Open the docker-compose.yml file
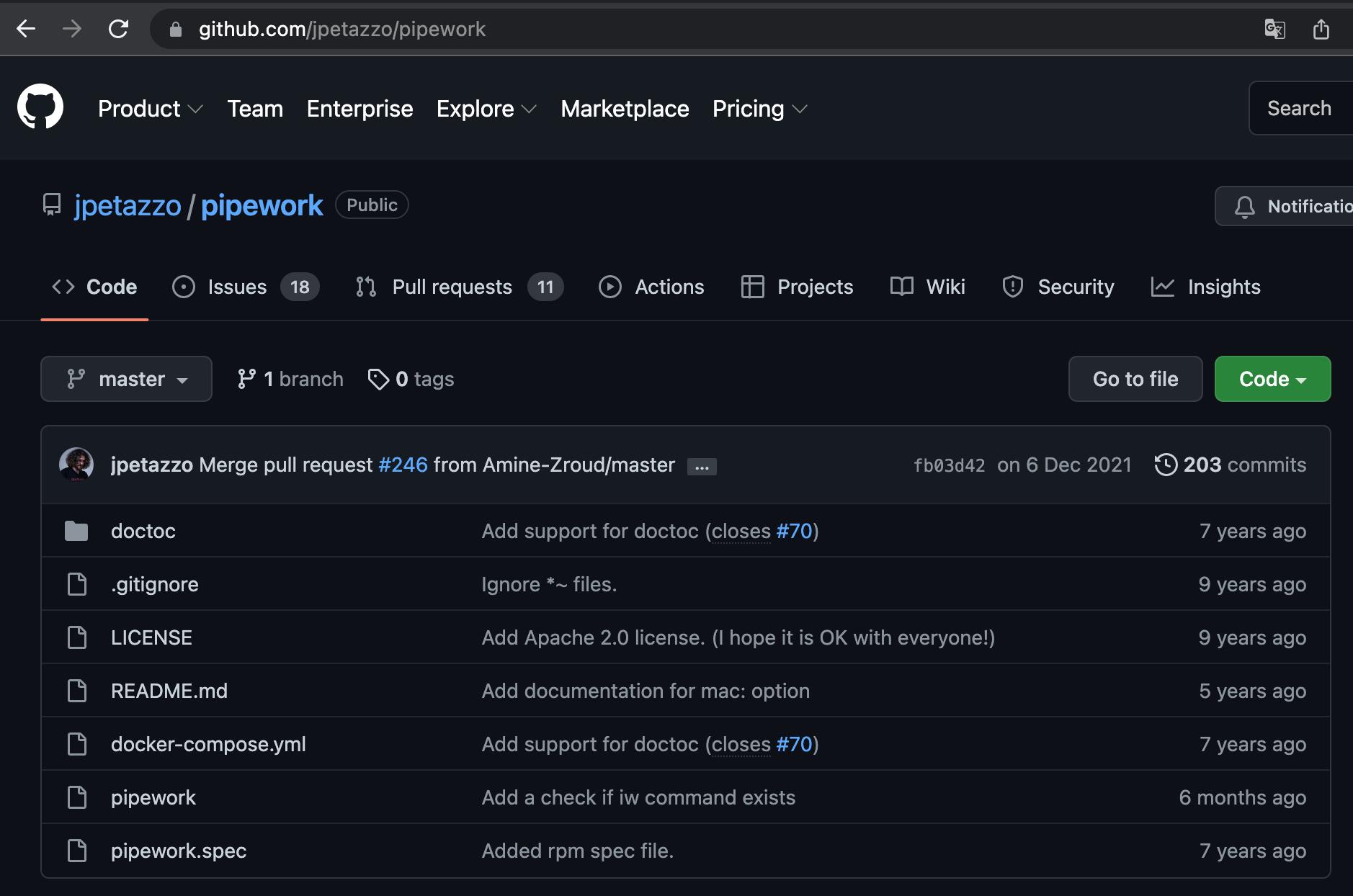Image resolution: width=1353 pixels, height=896 pixels. click(x=208, y=744)
